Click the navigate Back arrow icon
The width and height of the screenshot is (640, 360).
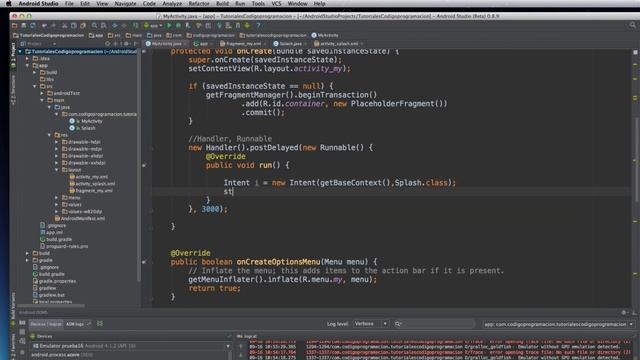click(115, 25)
